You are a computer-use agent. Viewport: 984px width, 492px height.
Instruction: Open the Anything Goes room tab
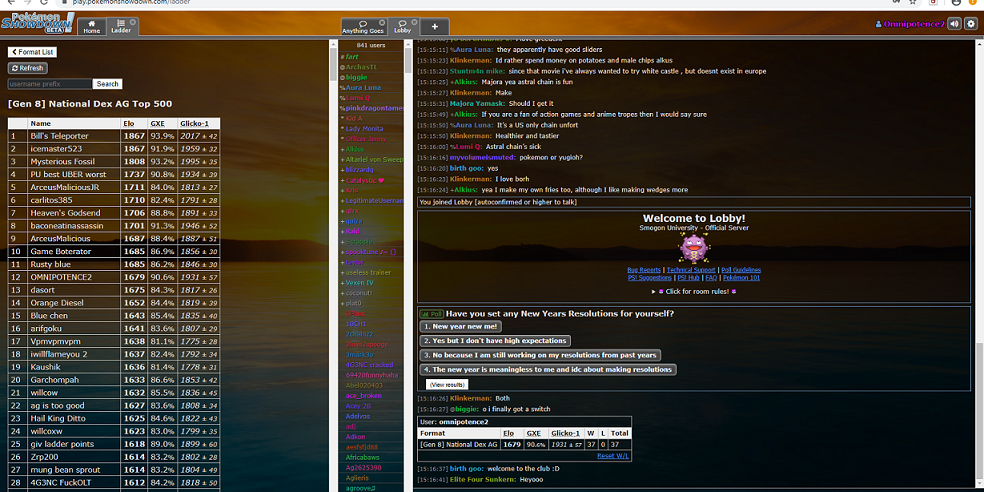363,26
